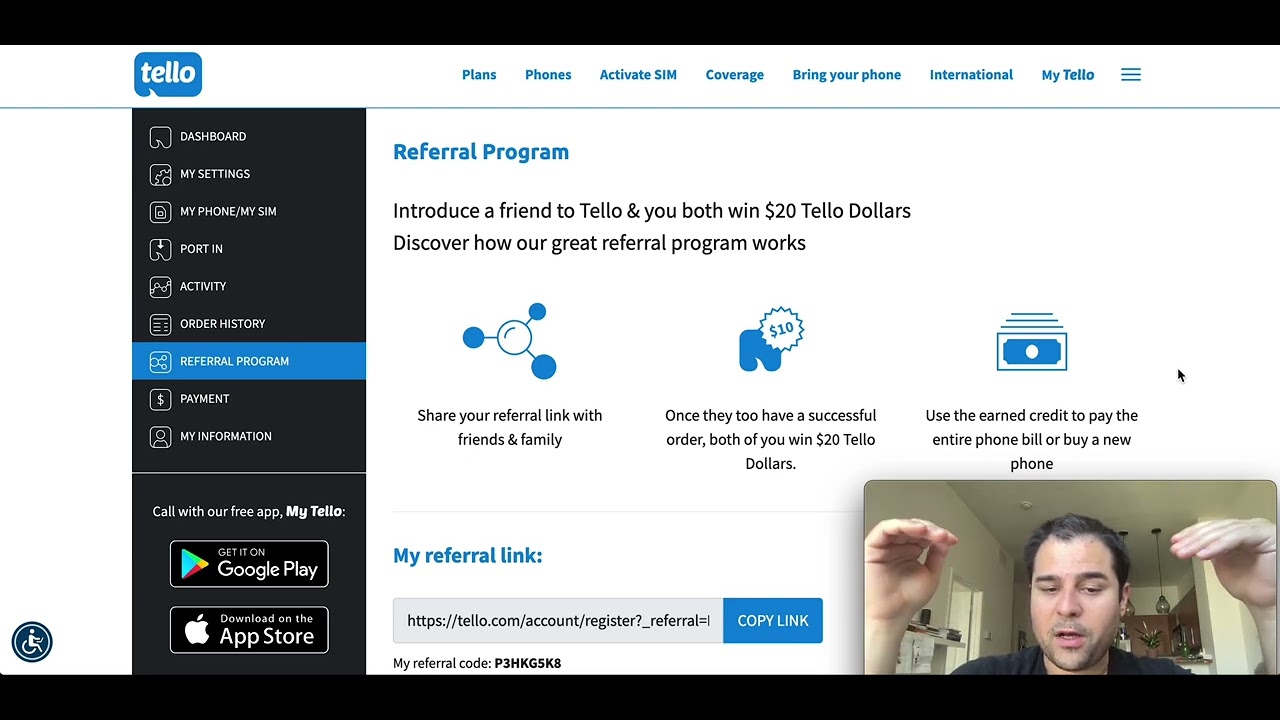The image size is (1280, 720).
Task: Open the PORT IN section
Action: pos(249,249)
